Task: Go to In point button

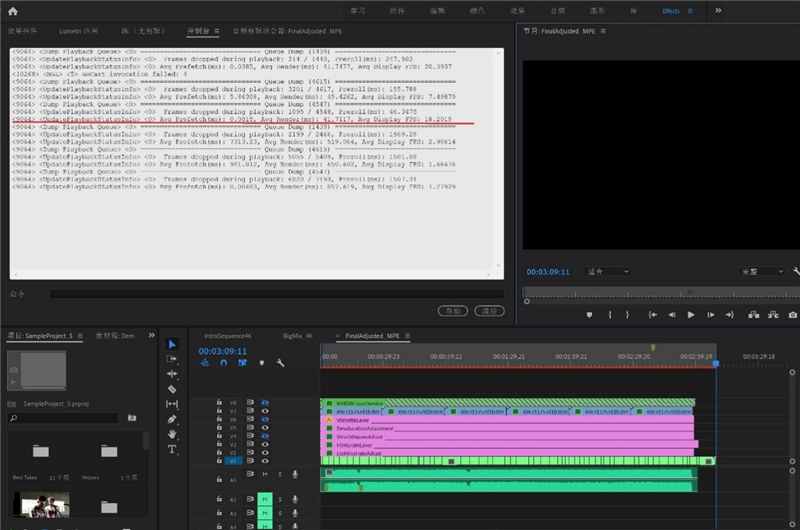Action: click(x=653, y=315)
